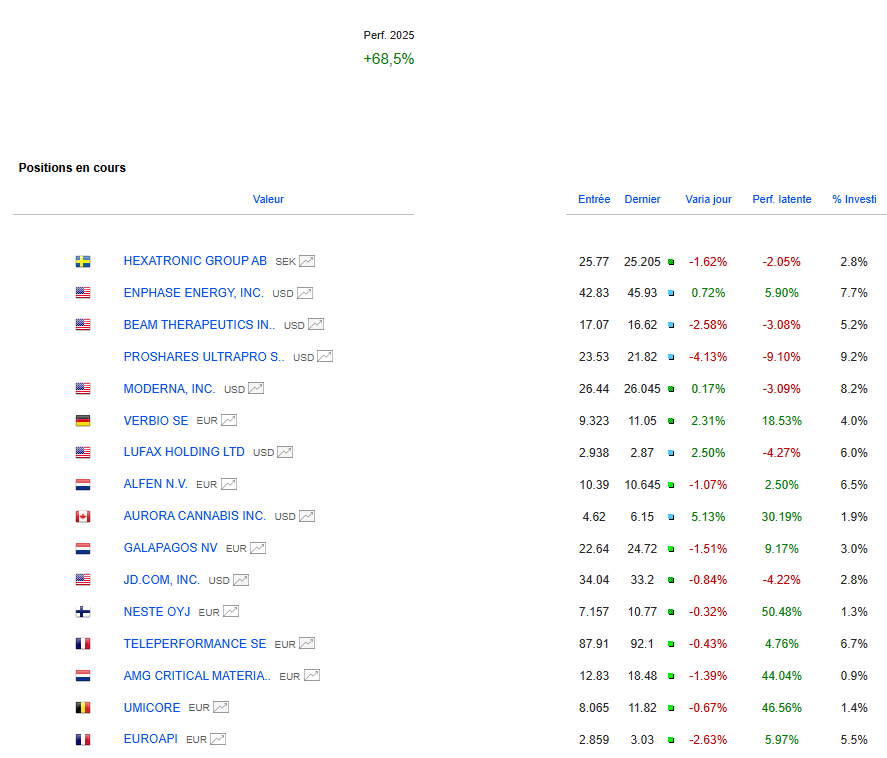The image size is (887, 758).
Task: Open chart icon next to NESTE OYJ
Action: click(231, 611)
